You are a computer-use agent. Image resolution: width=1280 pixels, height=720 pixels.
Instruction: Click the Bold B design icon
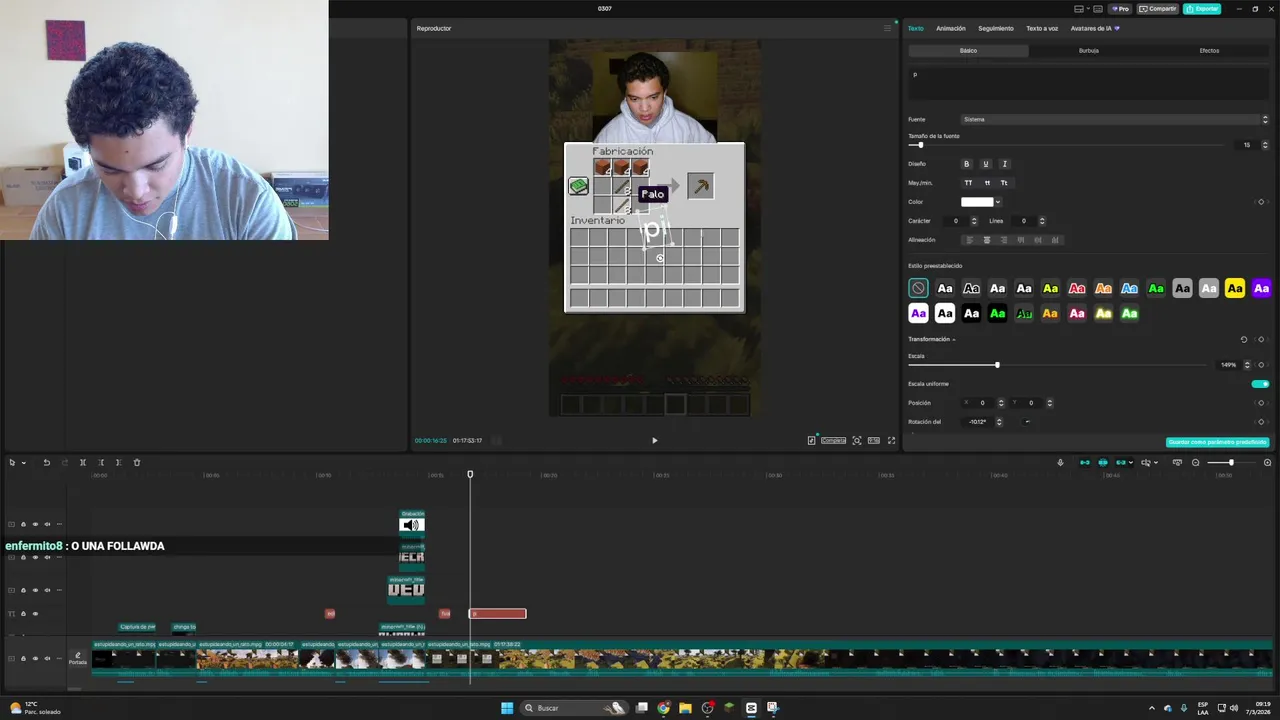coord(966,164)
